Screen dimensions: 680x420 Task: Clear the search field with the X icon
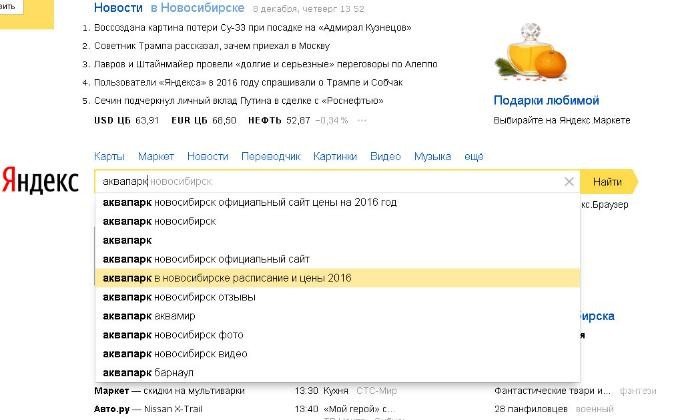click(x=569, y=182)
